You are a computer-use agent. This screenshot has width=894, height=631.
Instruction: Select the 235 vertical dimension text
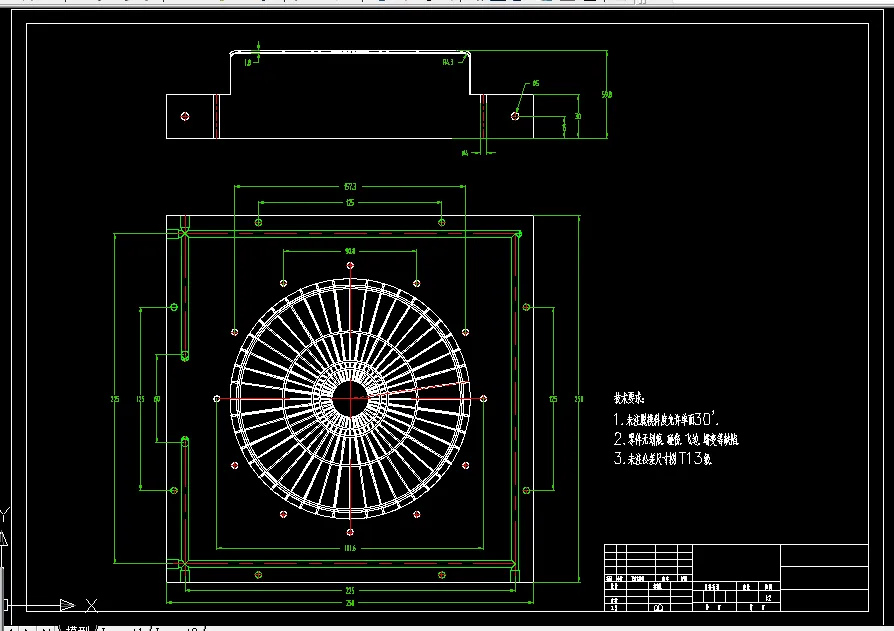click(x=115, y=399)
